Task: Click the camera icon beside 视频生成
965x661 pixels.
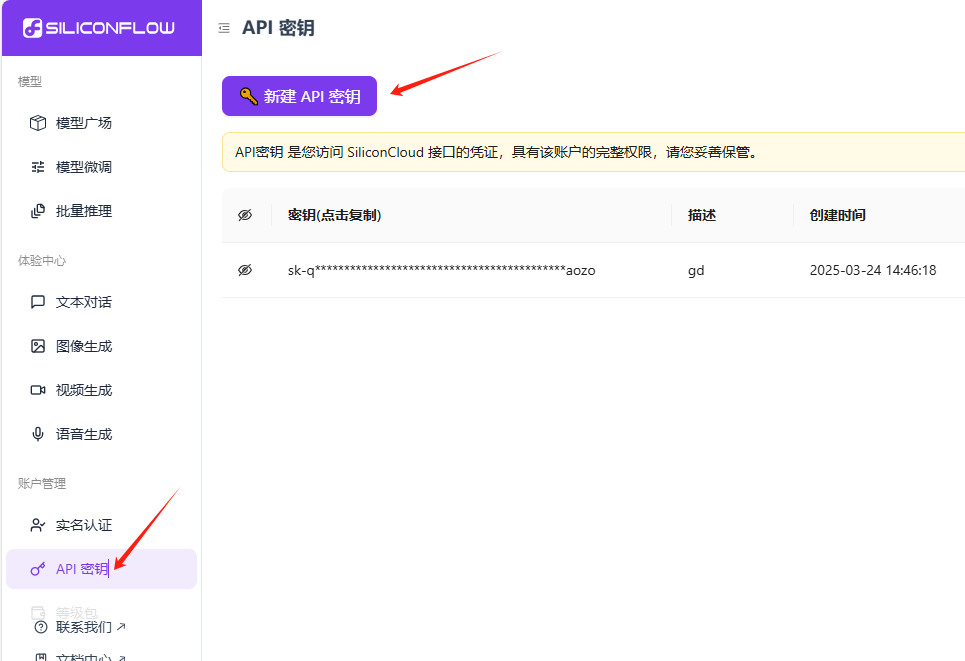Action: click(38, 390)
